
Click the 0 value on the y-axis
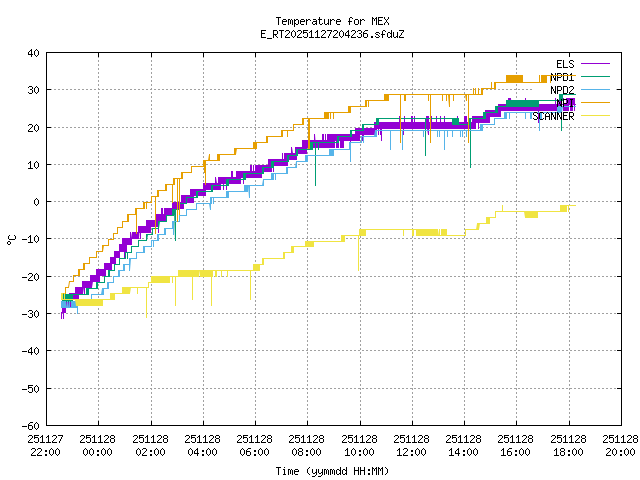[36, 202]
